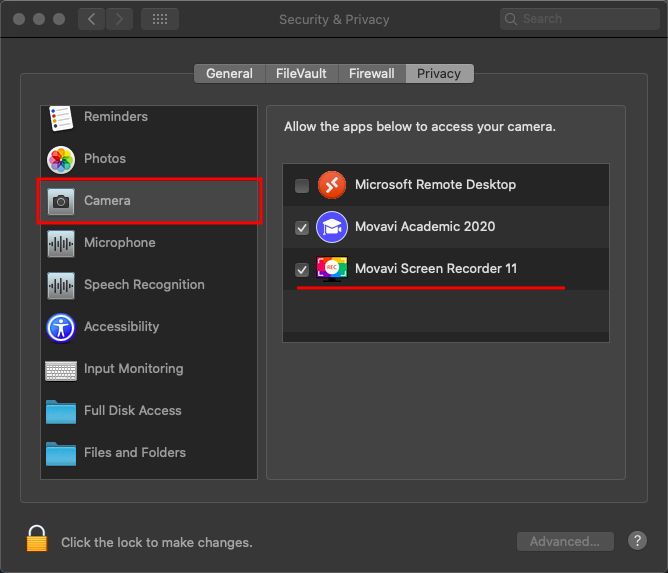Viewport: 668px width, 573px height.
Task: Click the Photos flower icon
Action: [x=61, y=160]
